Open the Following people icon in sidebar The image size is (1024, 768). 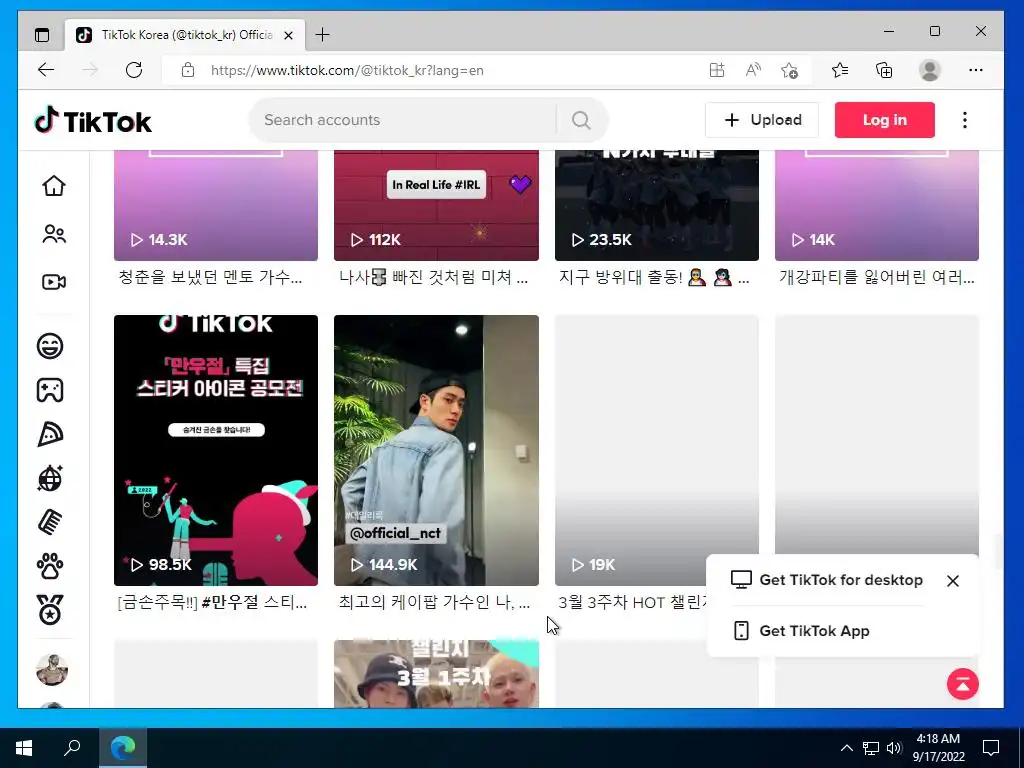54,234
